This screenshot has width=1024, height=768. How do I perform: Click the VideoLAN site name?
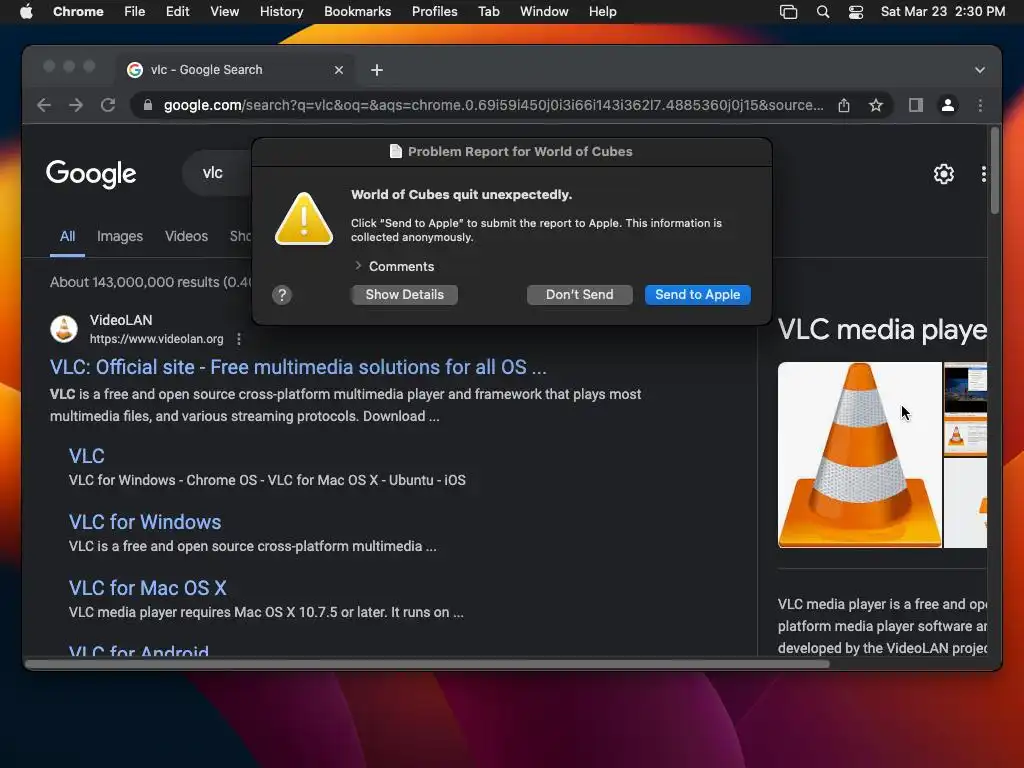point(121,320)
